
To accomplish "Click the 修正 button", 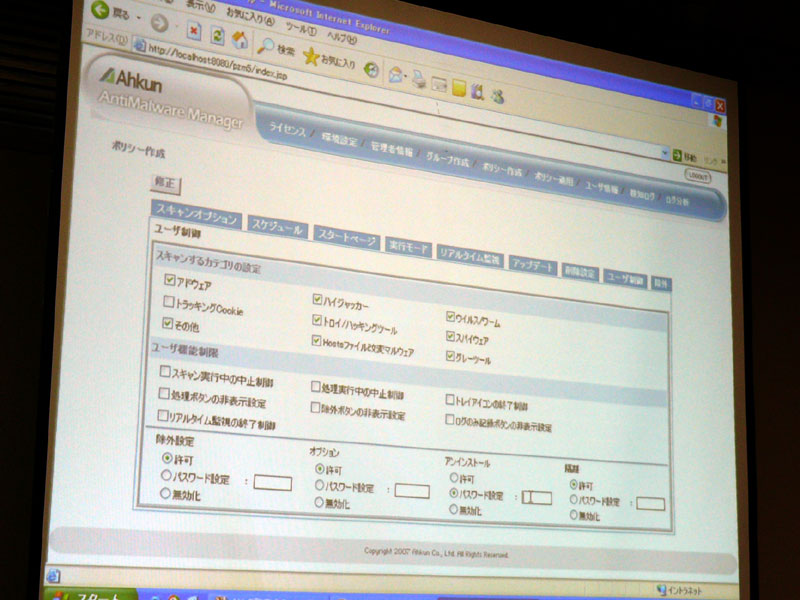I will (165, 184).
